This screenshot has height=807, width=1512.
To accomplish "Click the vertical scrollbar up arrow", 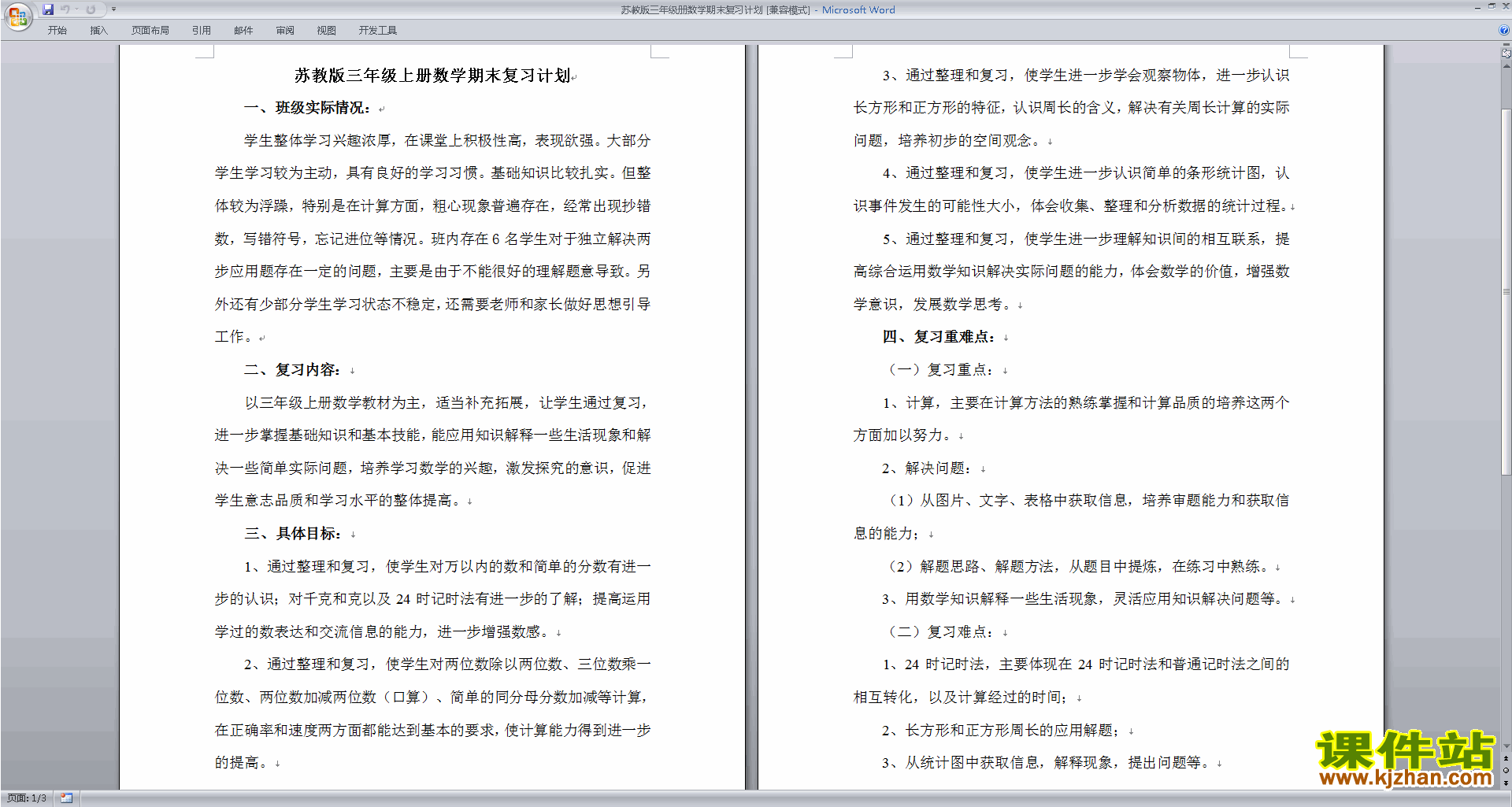I will coord(1506,65).
